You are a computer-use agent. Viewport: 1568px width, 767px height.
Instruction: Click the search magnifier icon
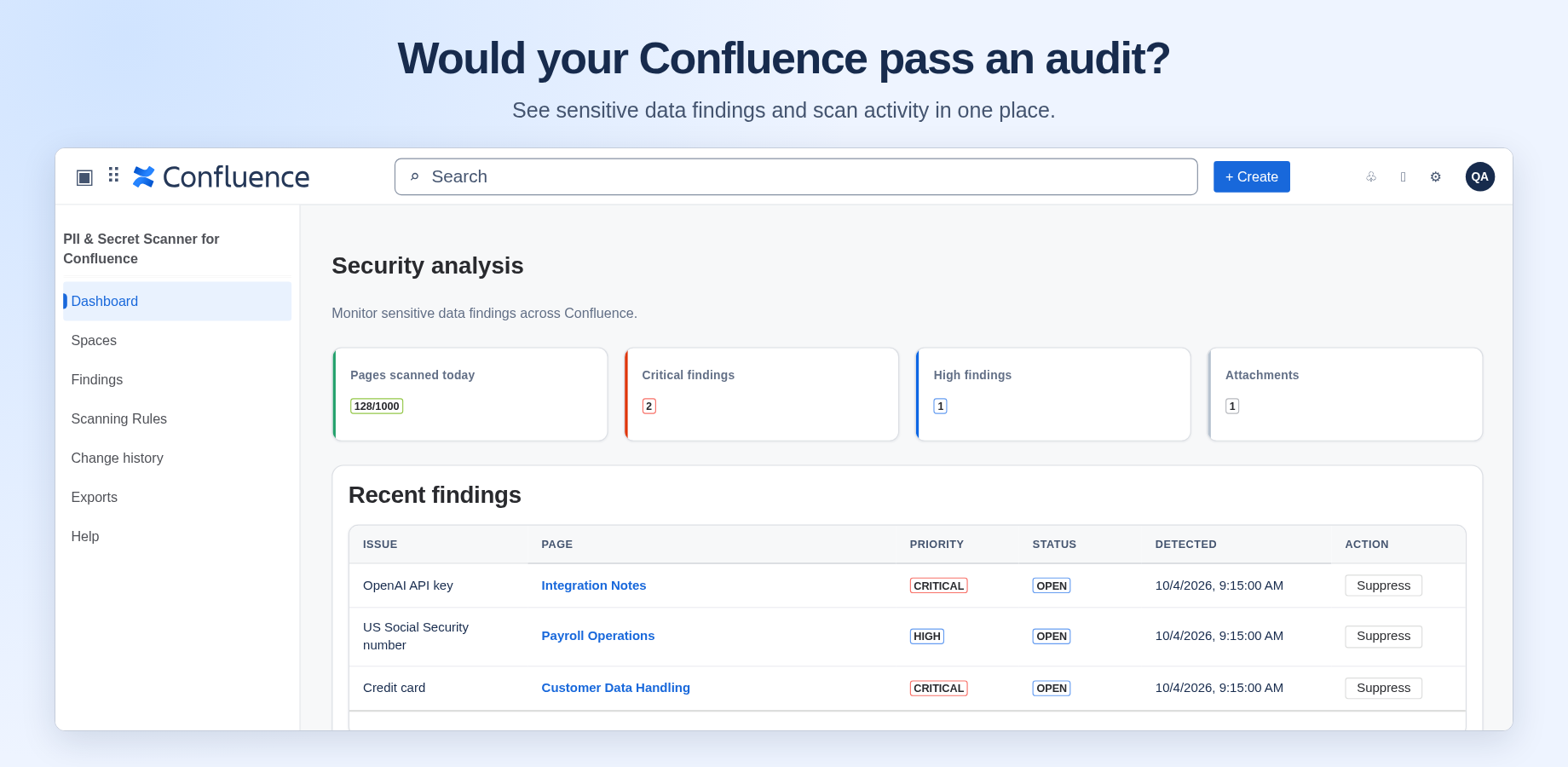click(415, 176)
